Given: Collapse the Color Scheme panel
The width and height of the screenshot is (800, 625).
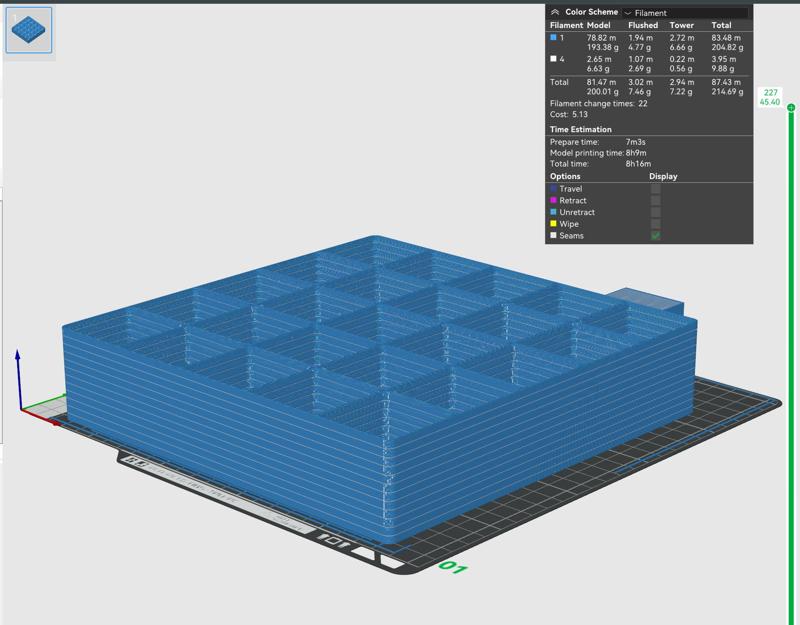Looking at the screenshot, I should pos(554,12).
